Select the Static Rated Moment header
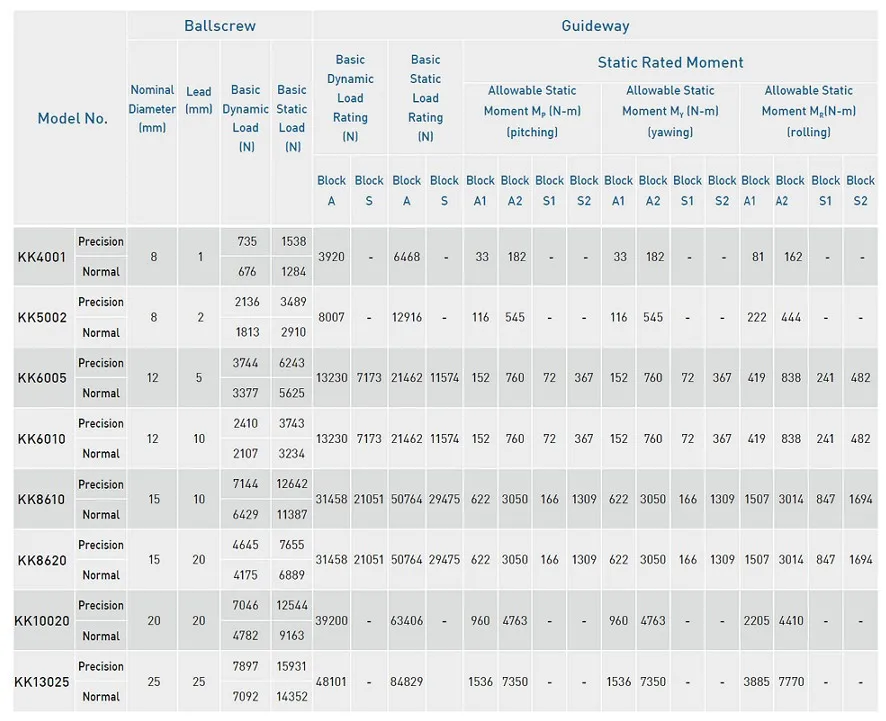Image resolution: width=886 pixels, height=721 pixels. [670, 63]
